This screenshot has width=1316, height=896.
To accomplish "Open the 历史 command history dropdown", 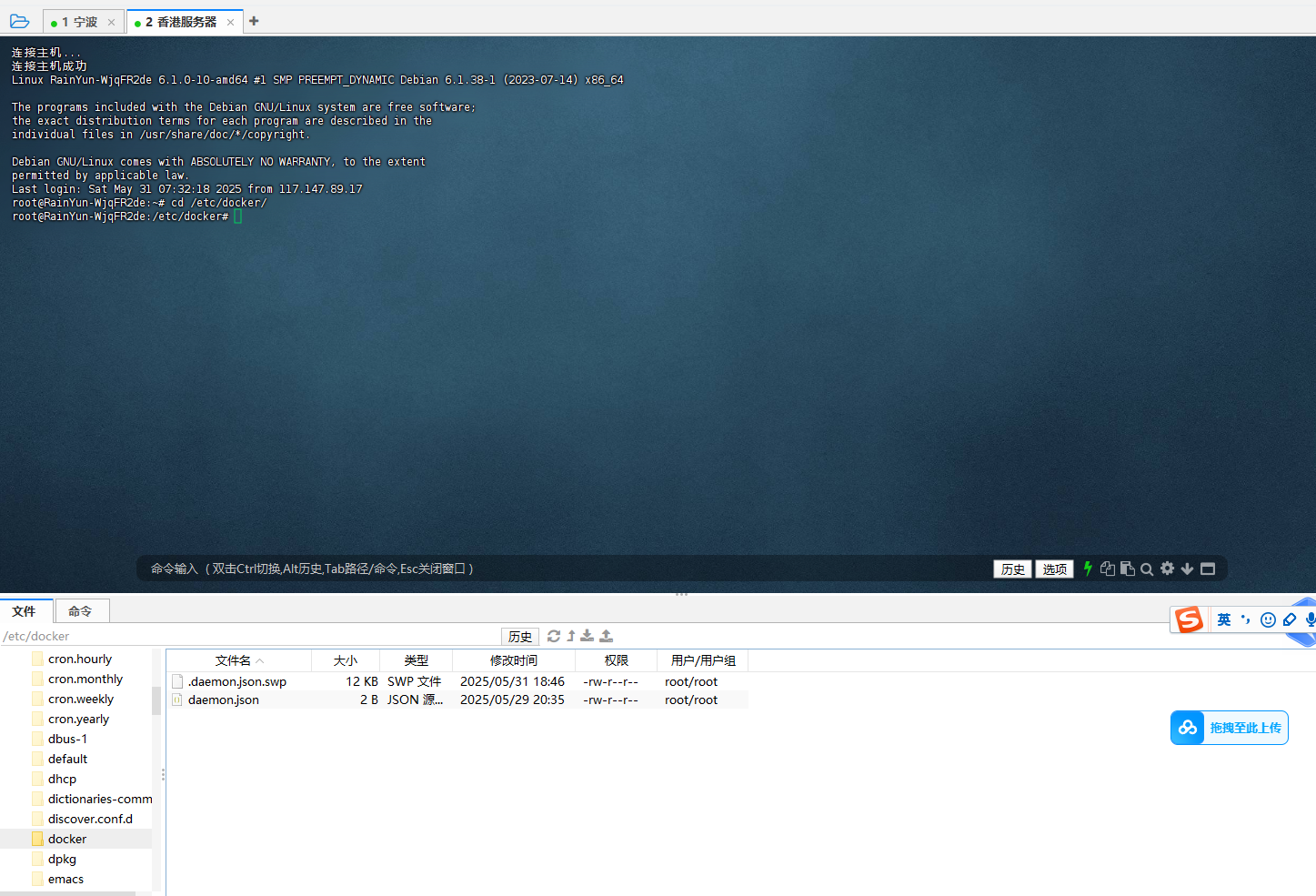I will (1012, 569).
